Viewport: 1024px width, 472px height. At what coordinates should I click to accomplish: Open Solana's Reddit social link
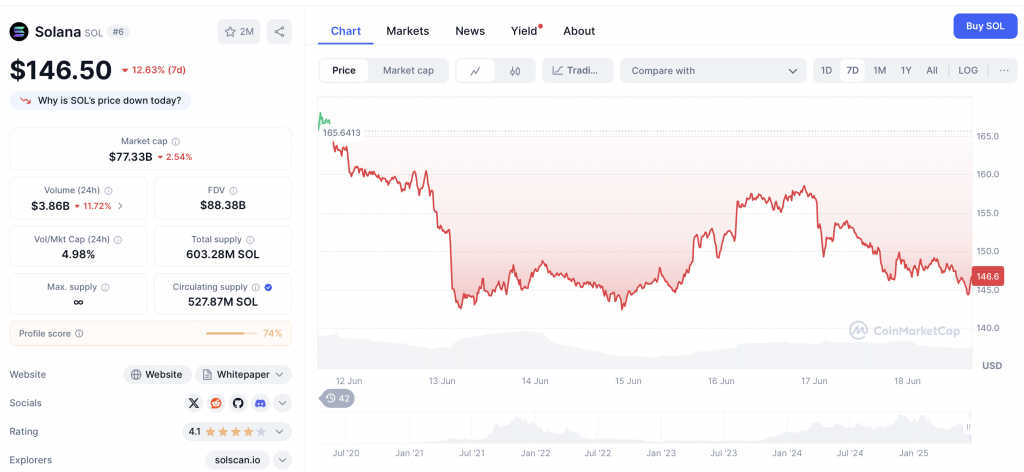click(x=216, y=403)
